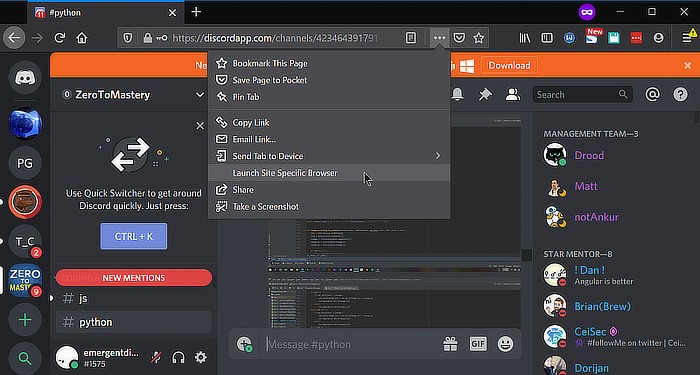Image resolution: width=700 pixels, height=375 pixels.
Task: Reload the page
Action: coord(59,38)
